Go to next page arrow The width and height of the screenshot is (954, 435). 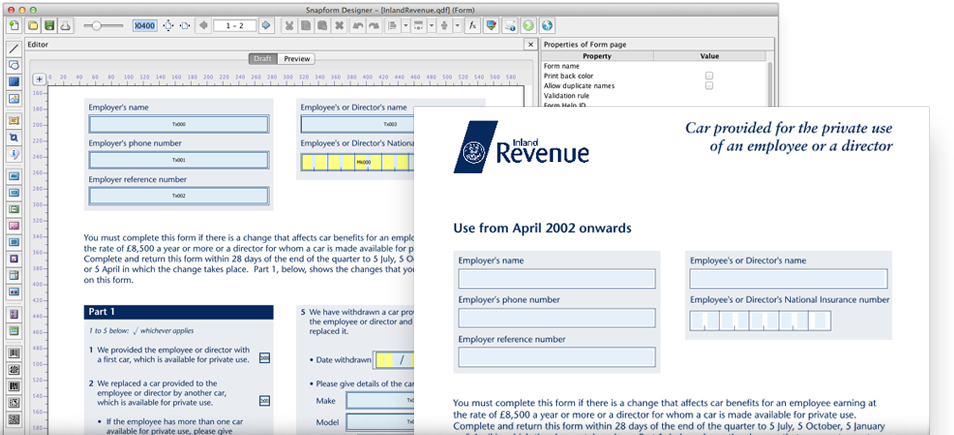pyautogui.click(x=265, y=26)
